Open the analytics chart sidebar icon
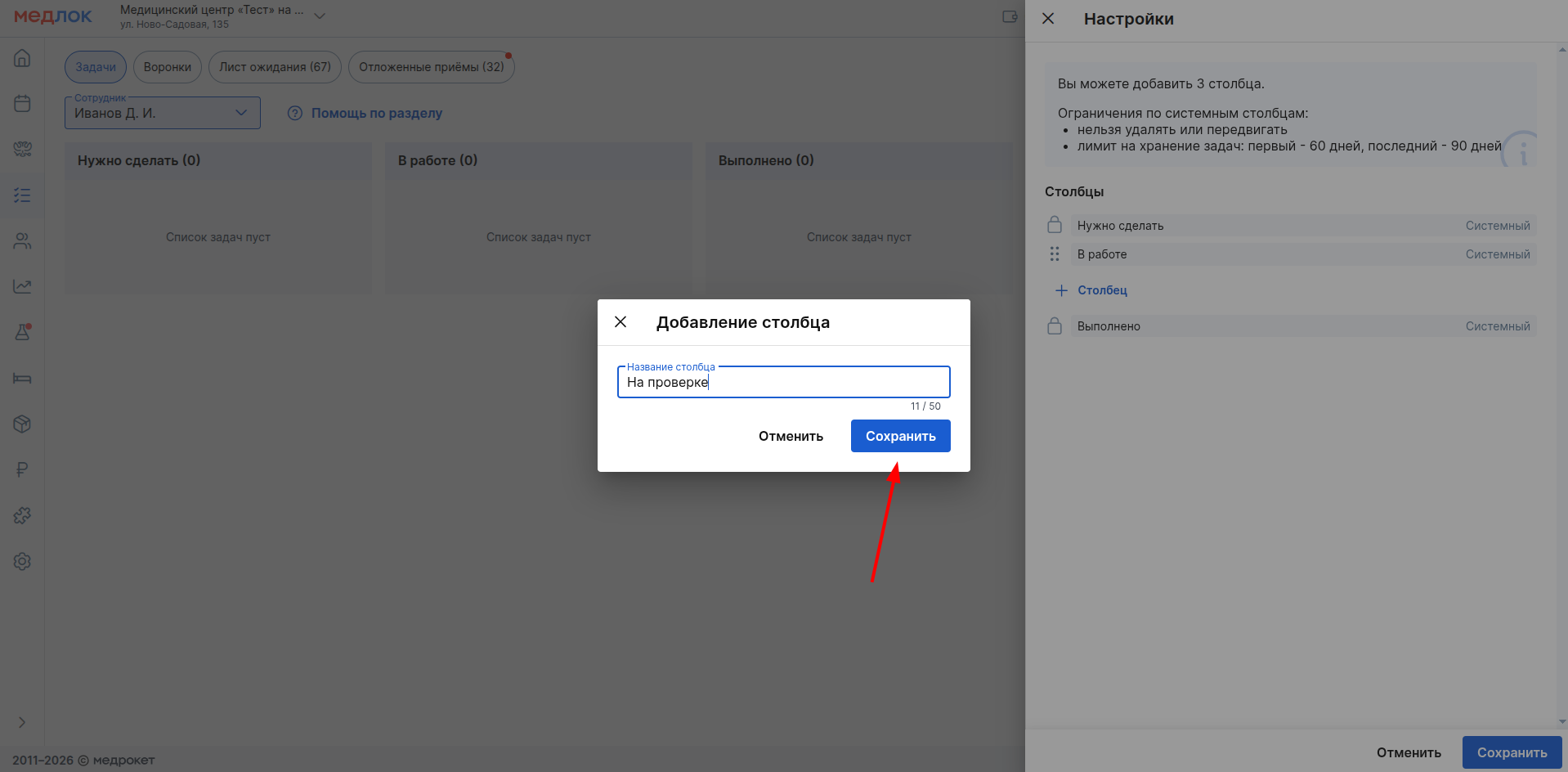 point(22,287)
